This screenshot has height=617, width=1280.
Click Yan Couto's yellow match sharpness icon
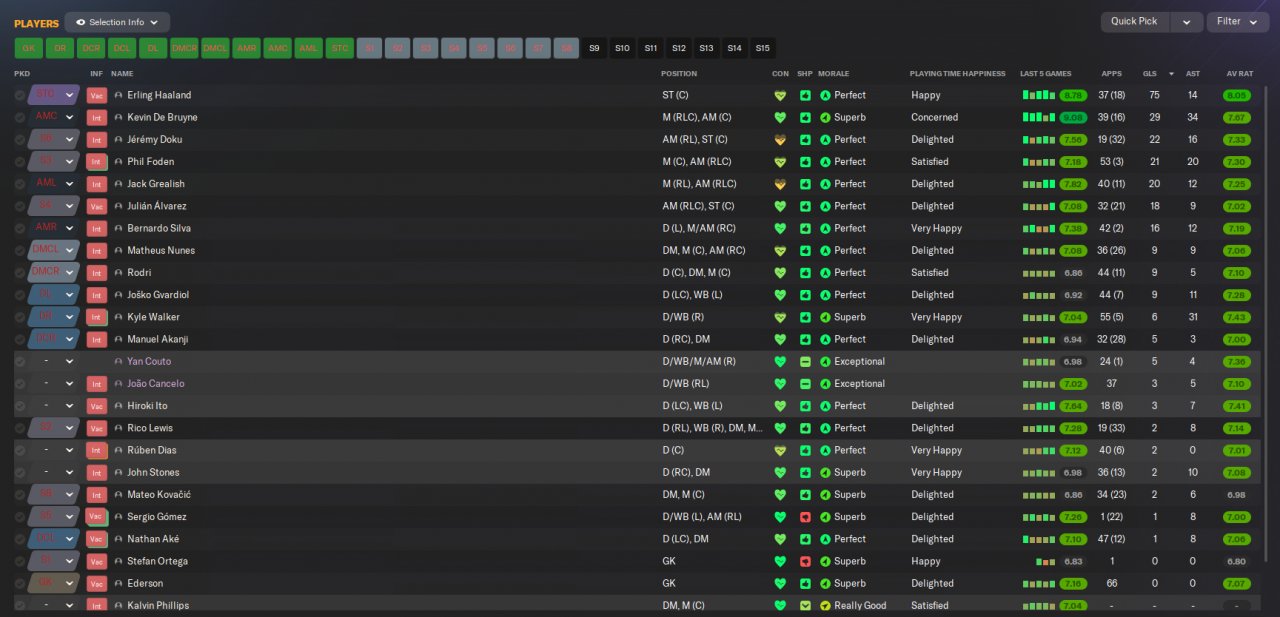805,362
